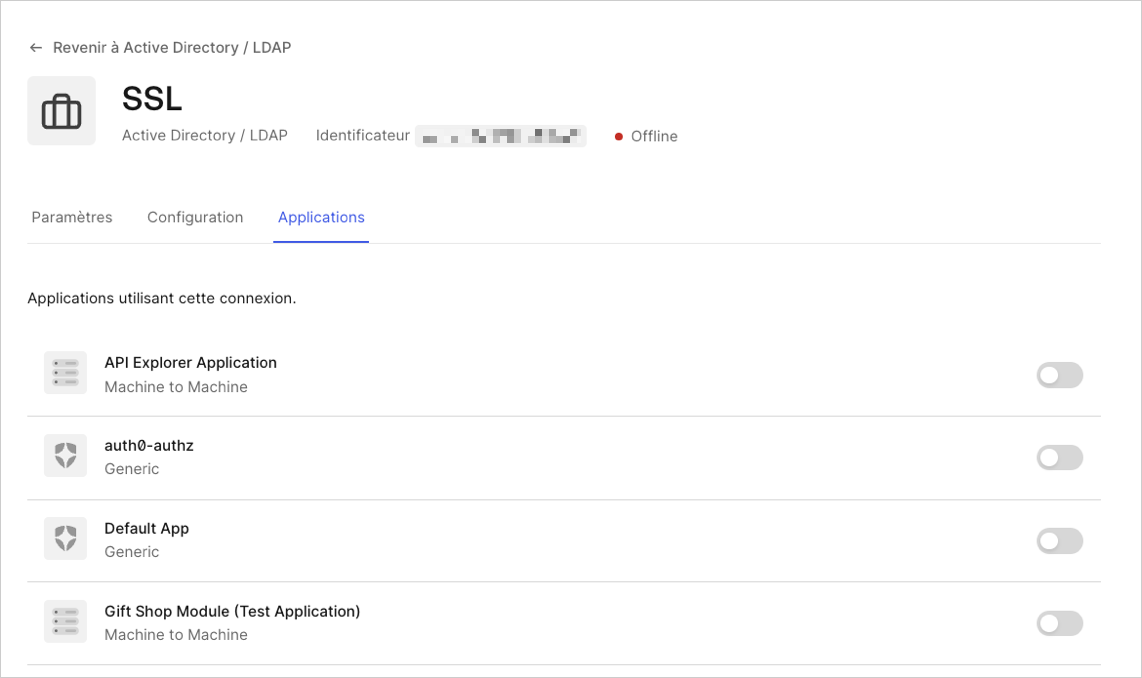Click the Default App application name
Viewport: 1142px width, 678px height.
(146, 528)
